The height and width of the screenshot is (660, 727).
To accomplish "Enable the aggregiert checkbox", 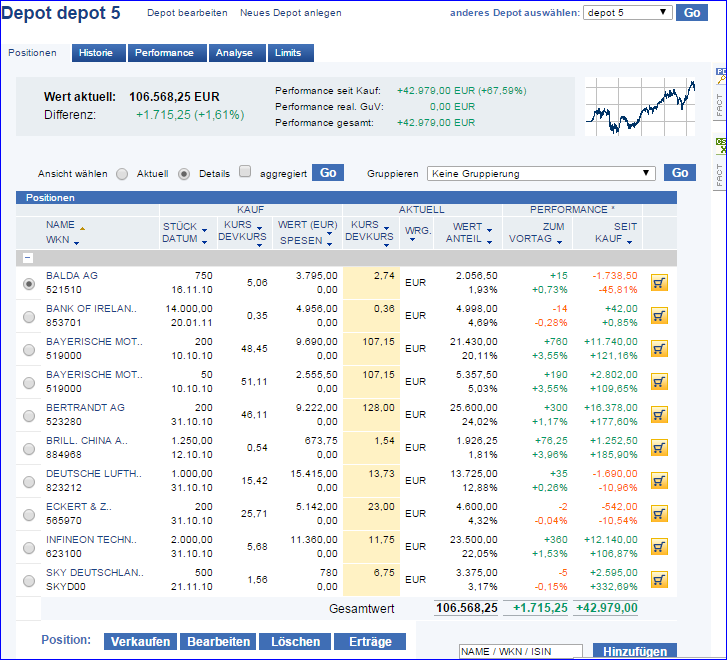I will pyautogui.click(x=246, y=172).
